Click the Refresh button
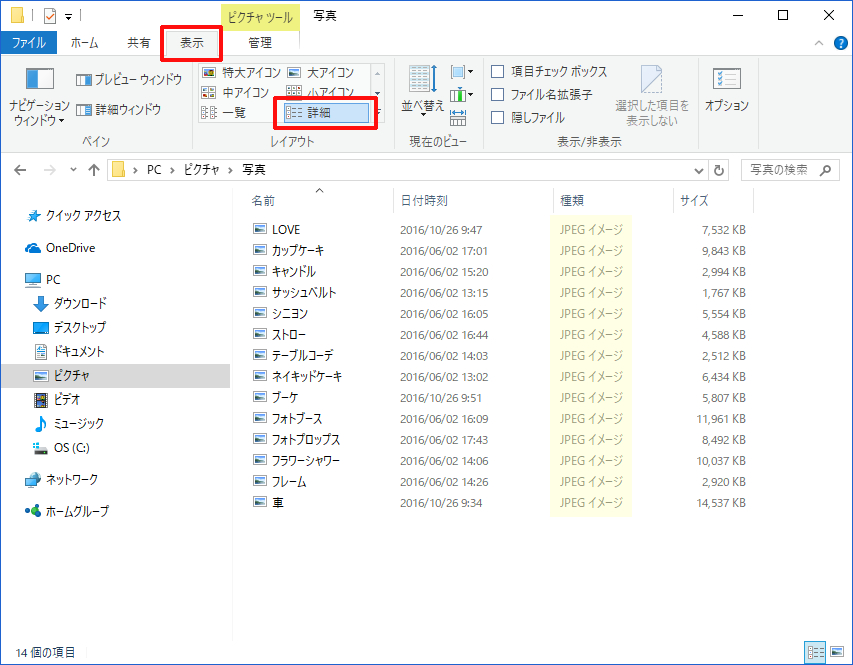 tap(719, 170)
